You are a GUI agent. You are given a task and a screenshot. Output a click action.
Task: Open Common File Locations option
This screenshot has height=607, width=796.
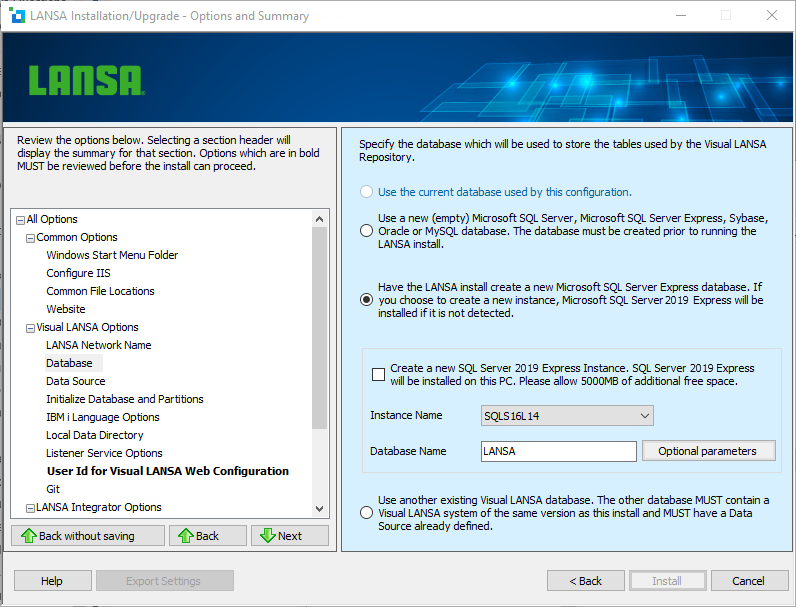(100, 291)
